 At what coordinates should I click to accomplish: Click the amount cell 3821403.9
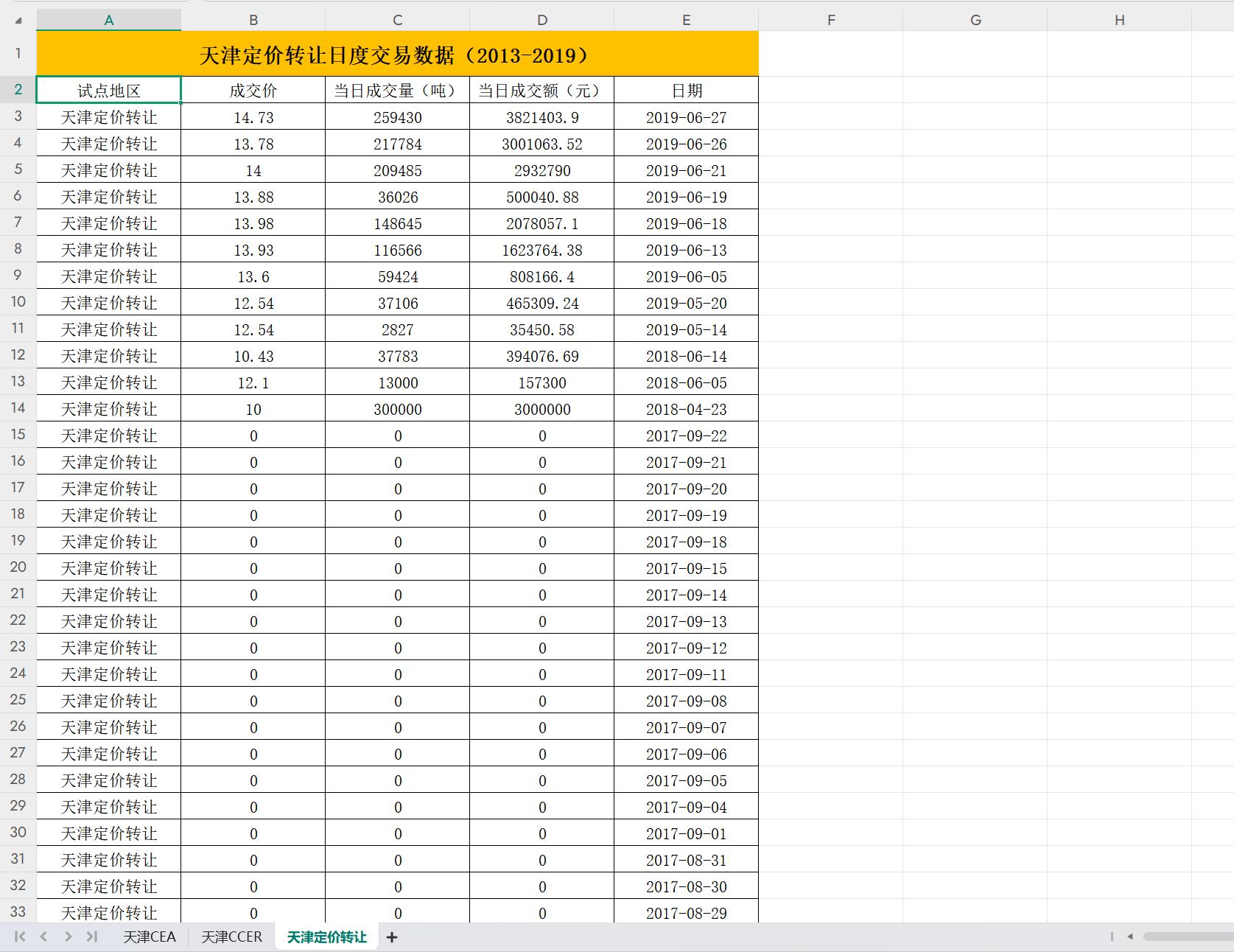(x=542, y=116)
